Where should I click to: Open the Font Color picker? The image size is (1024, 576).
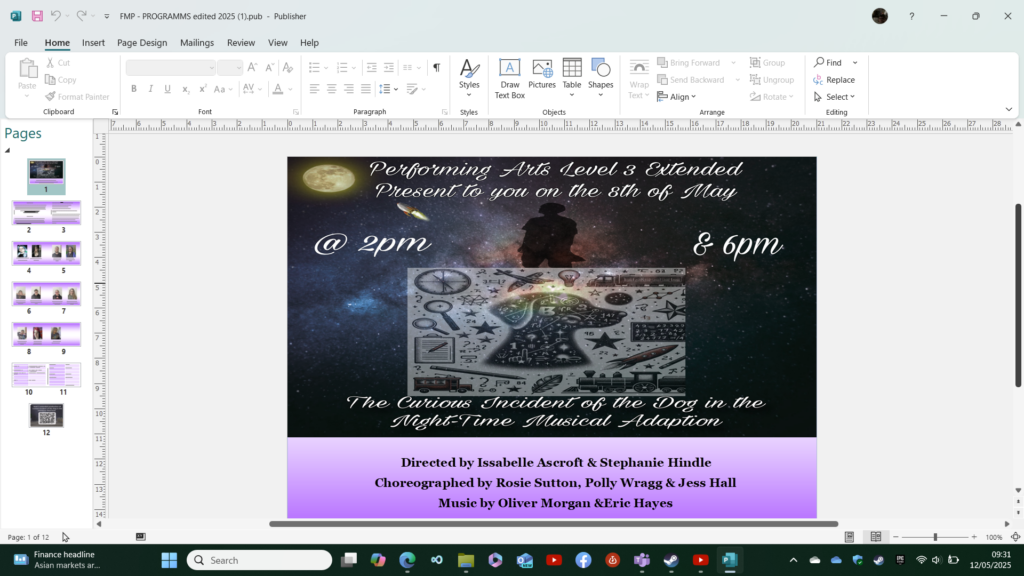(278, 89)
